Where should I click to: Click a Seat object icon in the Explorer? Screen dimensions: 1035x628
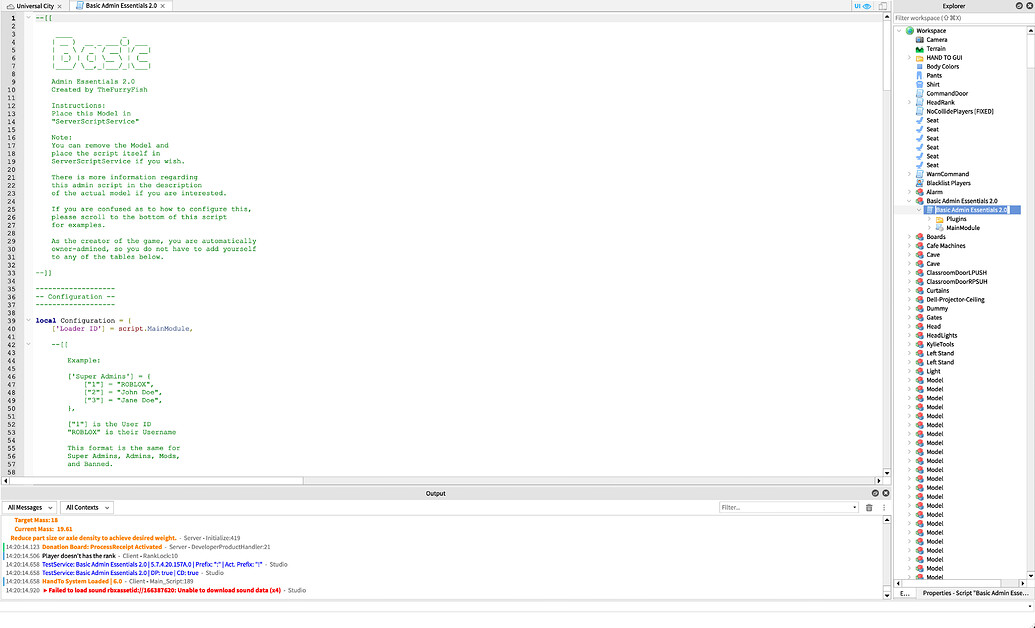(x=919, y=121)
